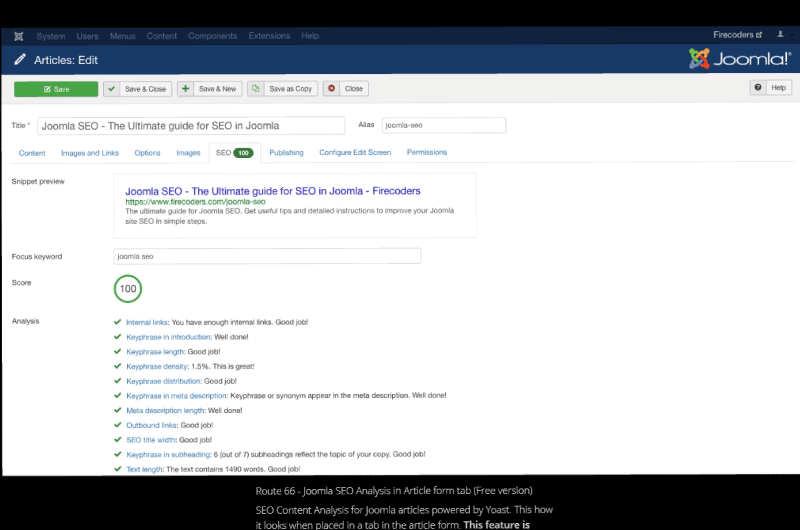
Task: Switch to the Images tab
Action: [x=188, y=153]
